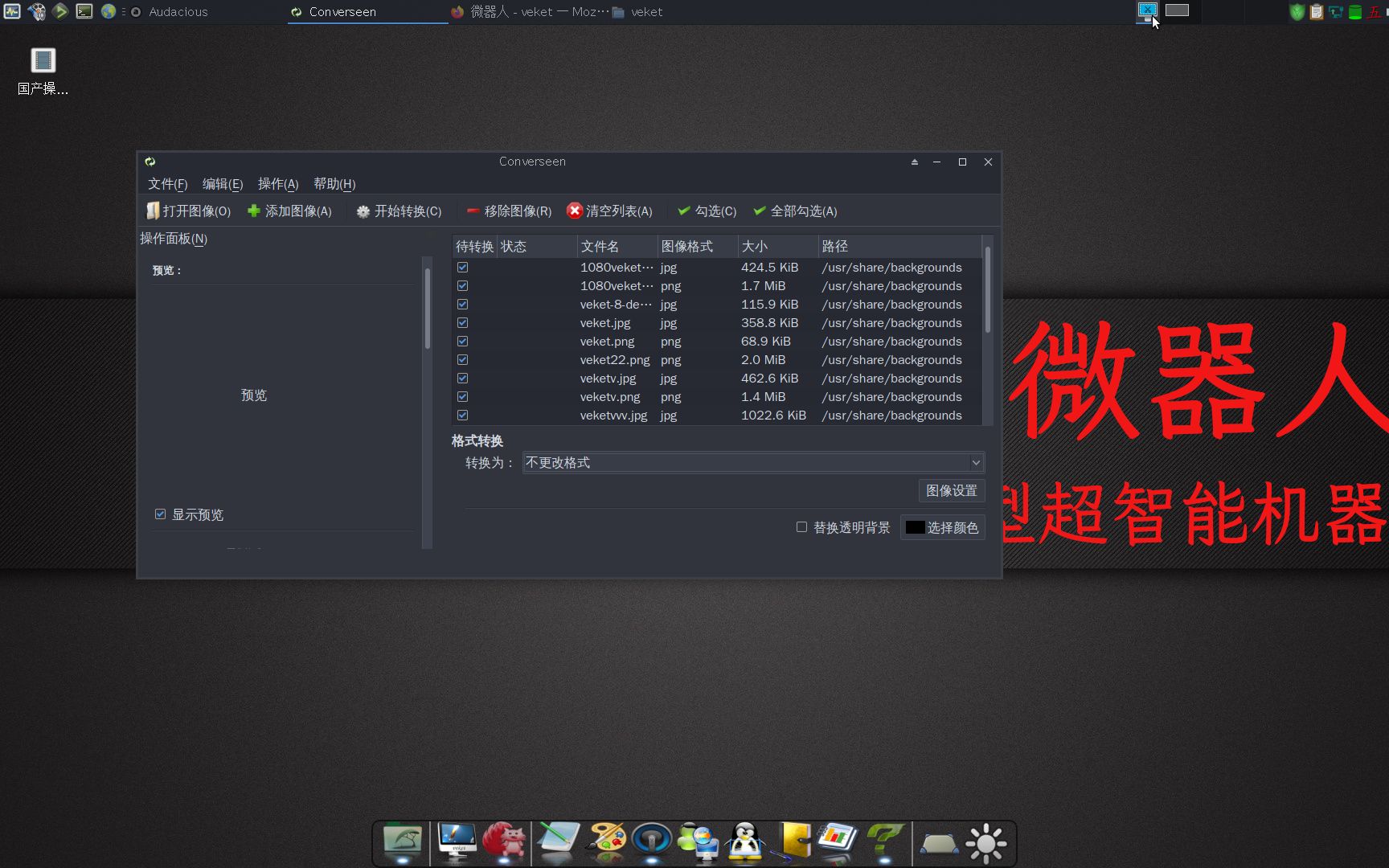1389x868 pixels.
Task: Uncheck the veket.png row checkbox
Action: tap(462, 341)
